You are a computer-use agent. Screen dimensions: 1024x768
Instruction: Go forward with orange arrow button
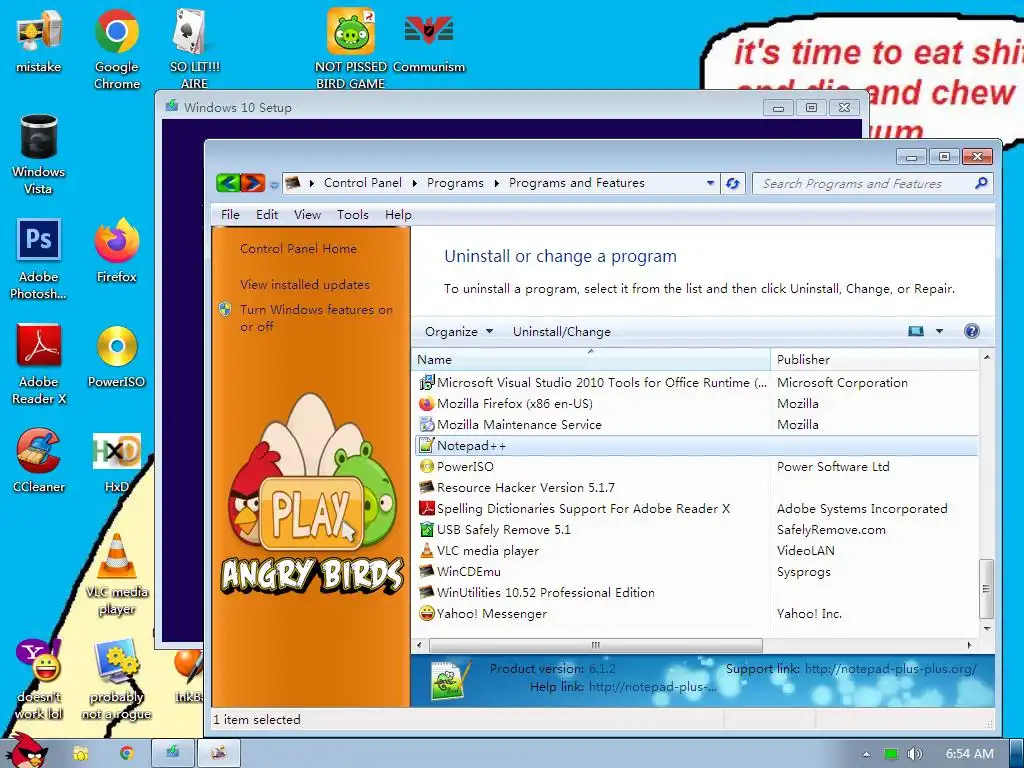253,183
